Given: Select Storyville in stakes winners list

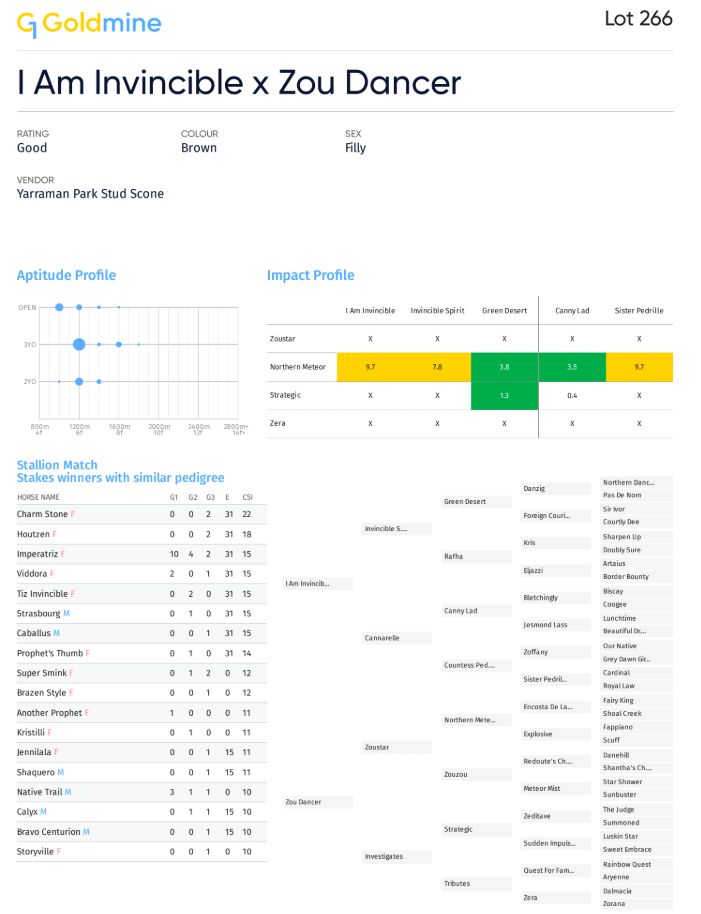Looking at the screenshot, I should click(35, 851).
